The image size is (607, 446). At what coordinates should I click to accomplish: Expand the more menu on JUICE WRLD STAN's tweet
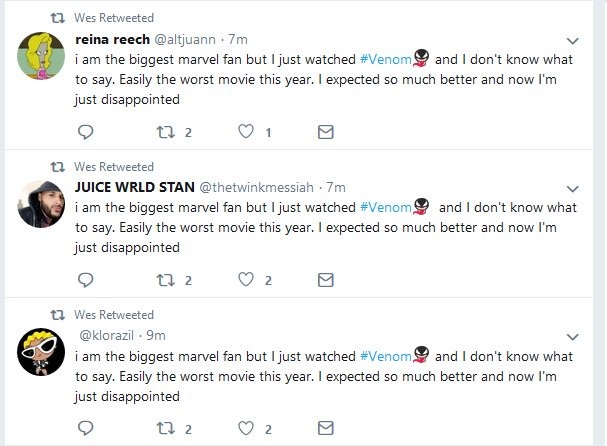click(572, 188)
